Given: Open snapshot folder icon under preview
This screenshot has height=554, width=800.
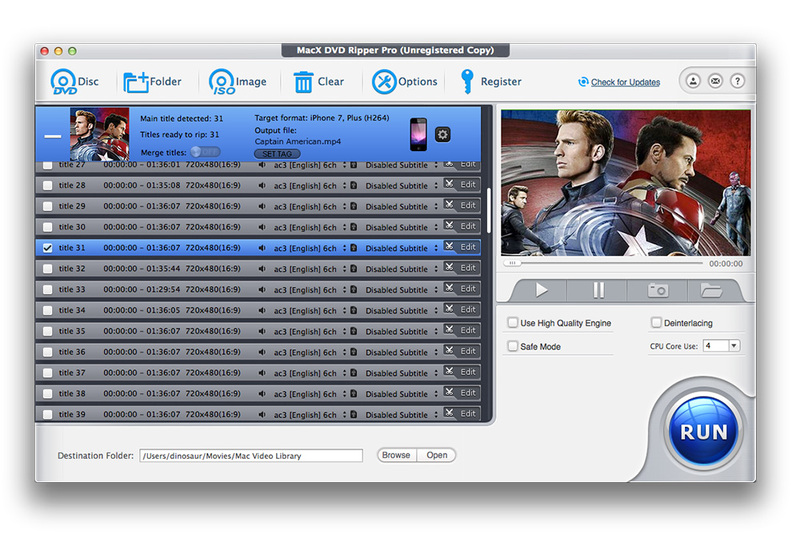Looking at the screenshot, I should coord(711,290).
